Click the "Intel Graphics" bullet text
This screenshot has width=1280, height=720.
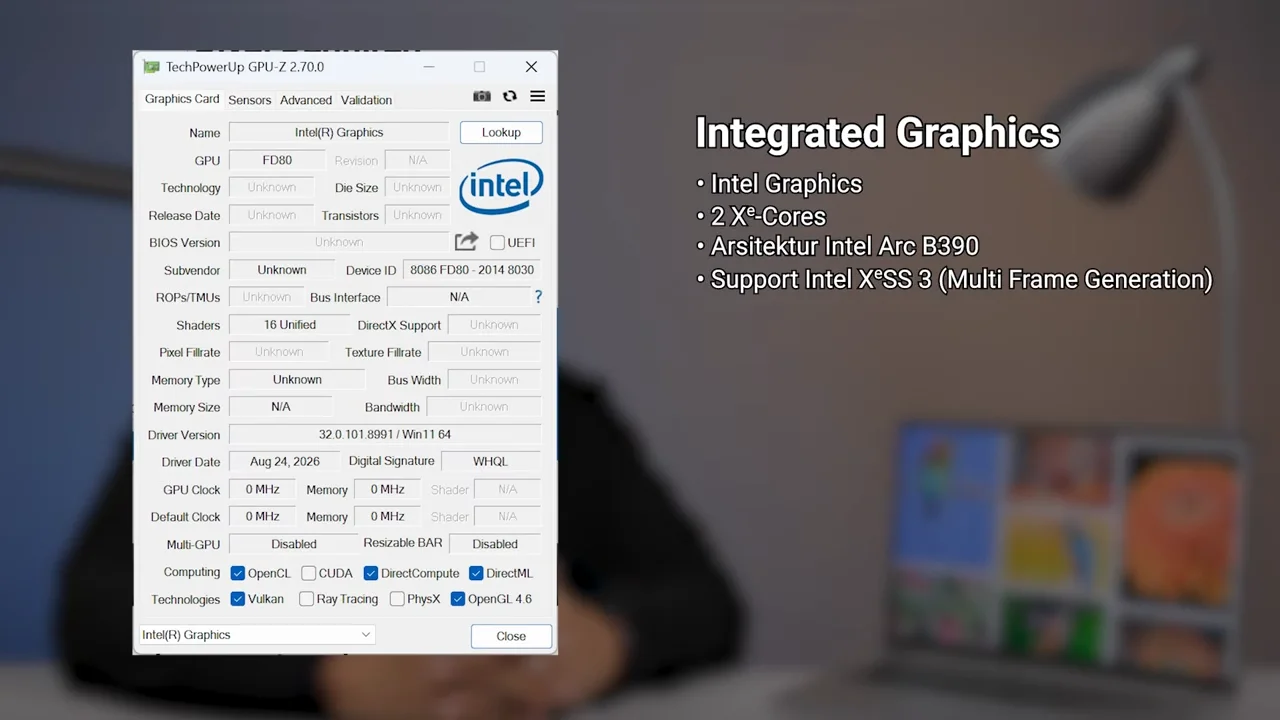[786, 184]
